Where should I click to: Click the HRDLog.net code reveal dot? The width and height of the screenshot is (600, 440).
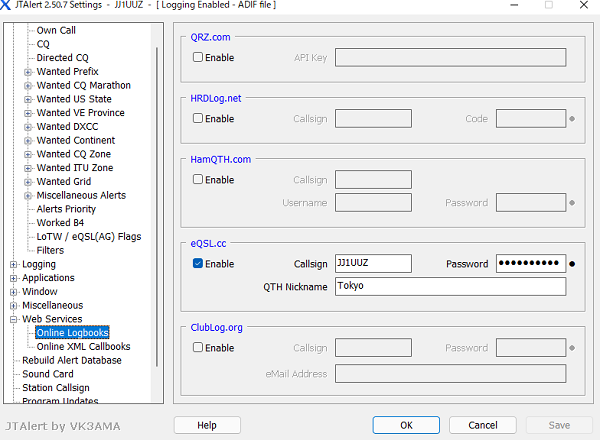click(x=572, y=119)
